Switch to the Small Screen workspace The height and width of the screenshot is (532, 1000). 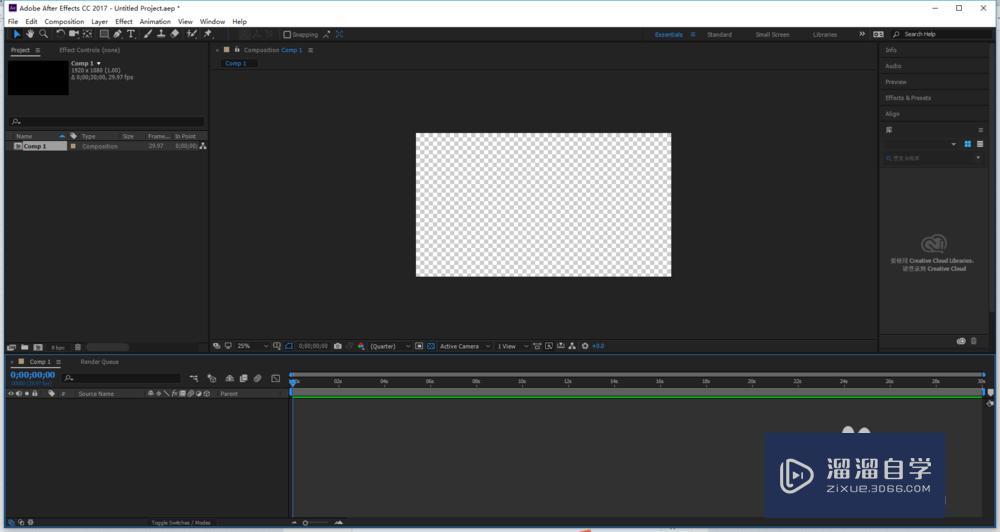tap(772, 34)
